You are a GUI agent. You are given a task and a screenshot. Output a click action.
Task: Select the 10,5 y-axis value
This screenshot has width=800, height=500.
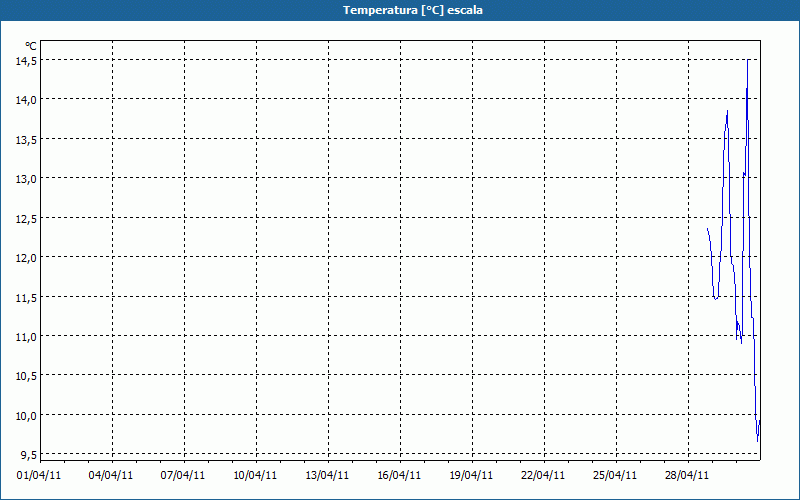click(x=26, y=376)
